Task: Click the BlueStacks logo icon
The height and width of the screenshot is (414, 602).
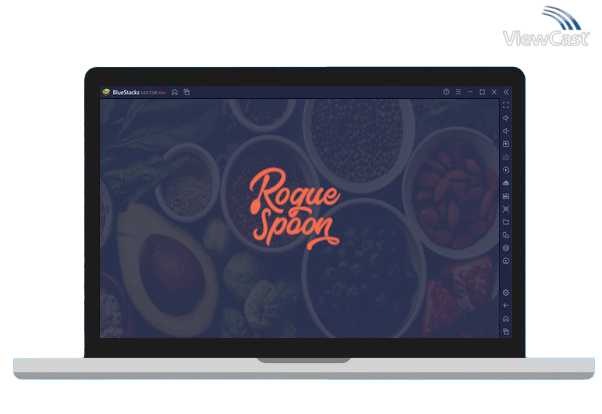Action: pos(106,92)
